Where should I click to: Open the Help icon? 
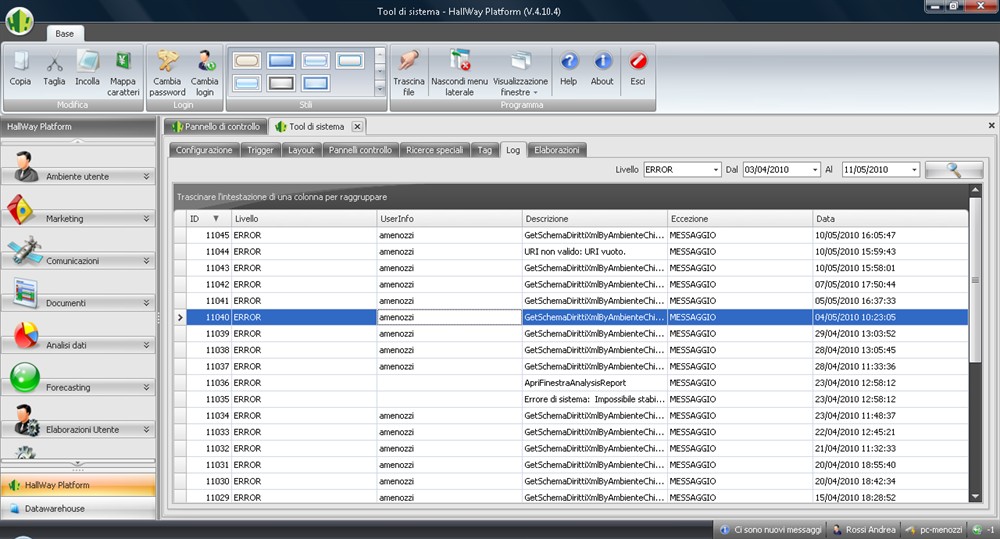click(x=569, y=61)
